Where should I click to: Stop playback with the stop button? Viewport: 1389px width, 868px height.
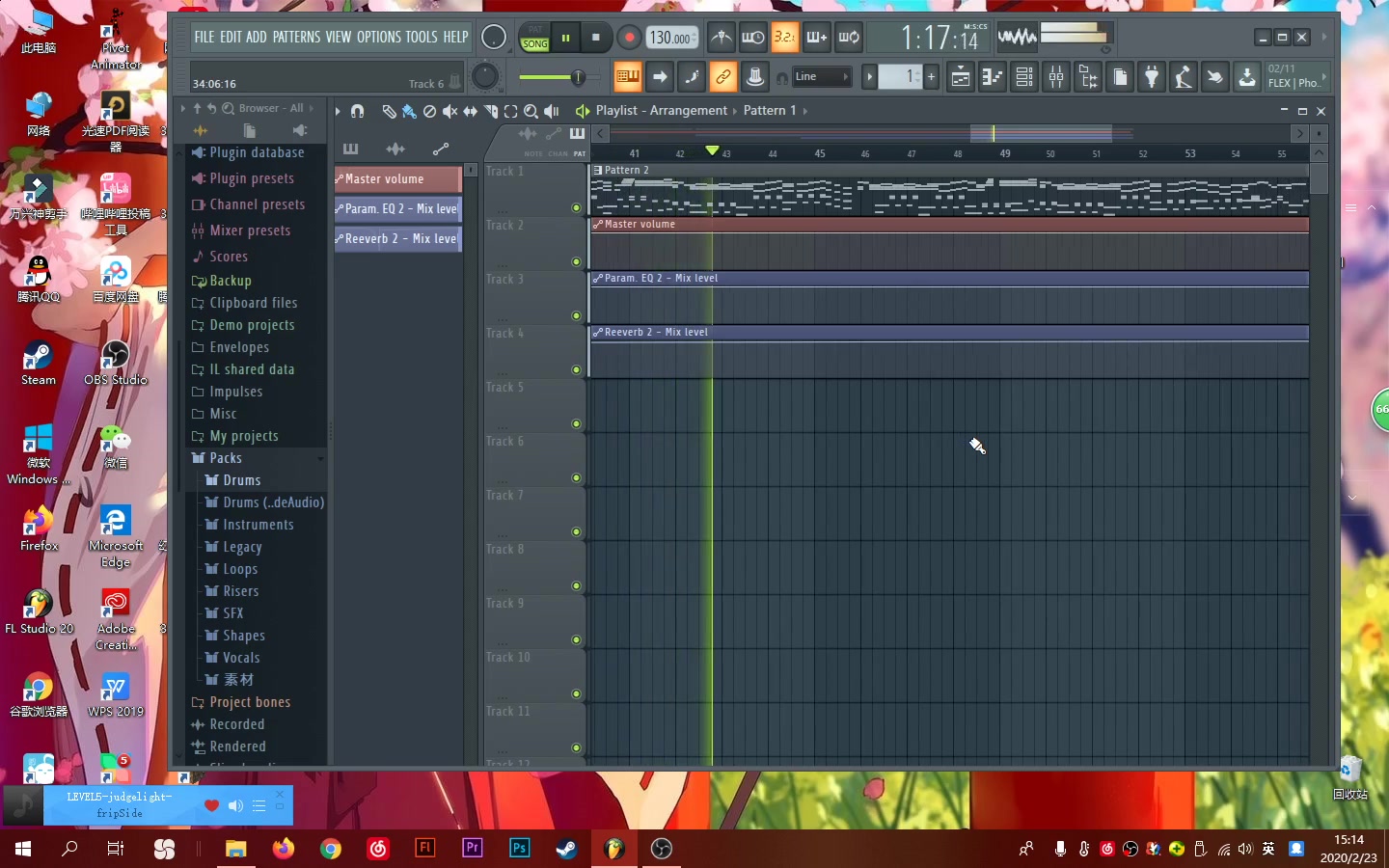point(596,38)
